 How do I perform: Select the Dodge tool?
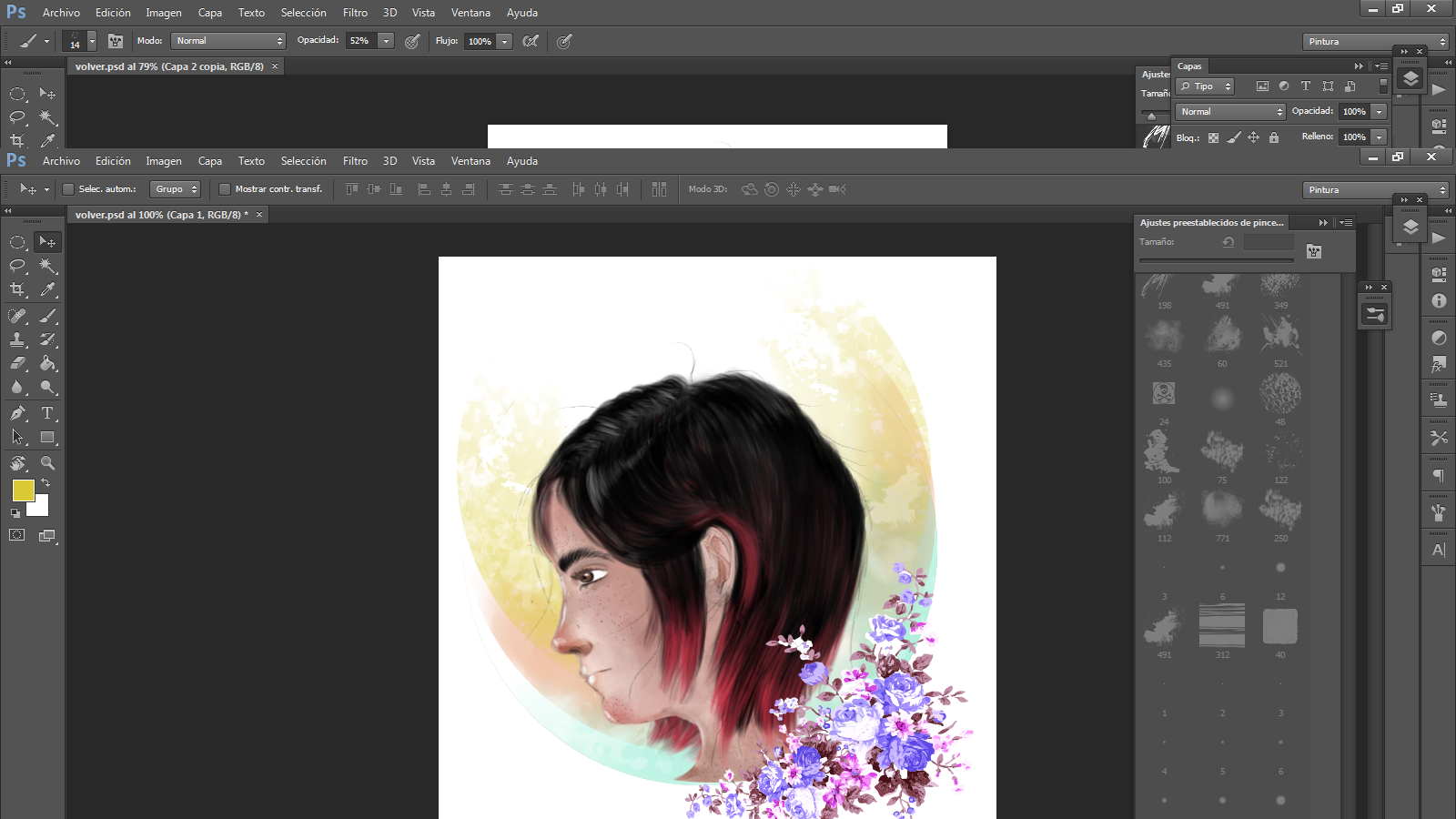[47, 387]
